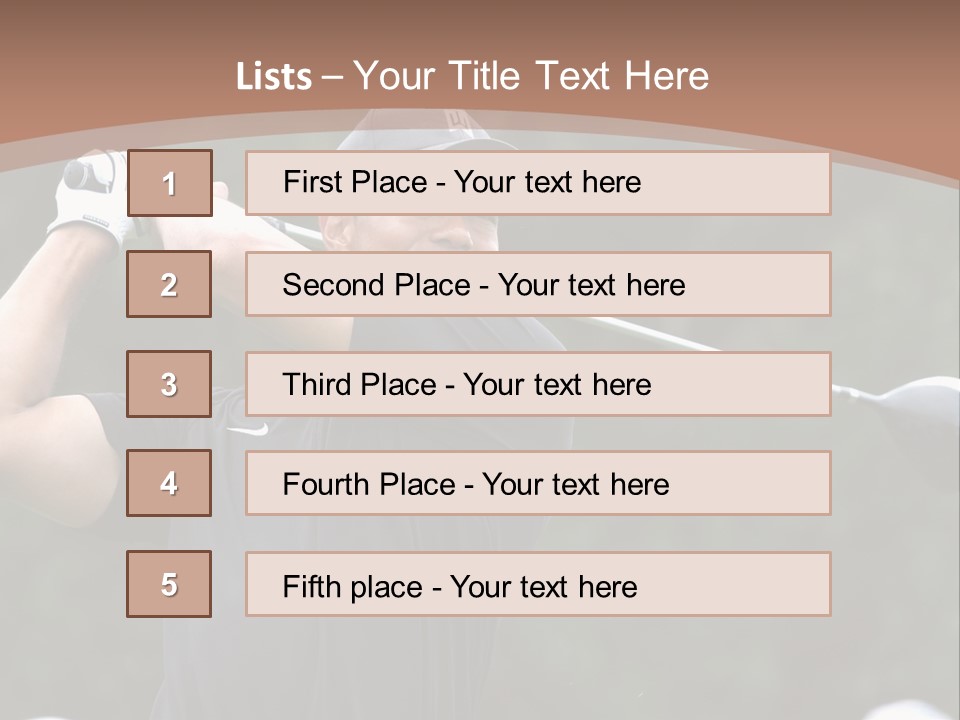Click the number 3 box

pos(169,384)
